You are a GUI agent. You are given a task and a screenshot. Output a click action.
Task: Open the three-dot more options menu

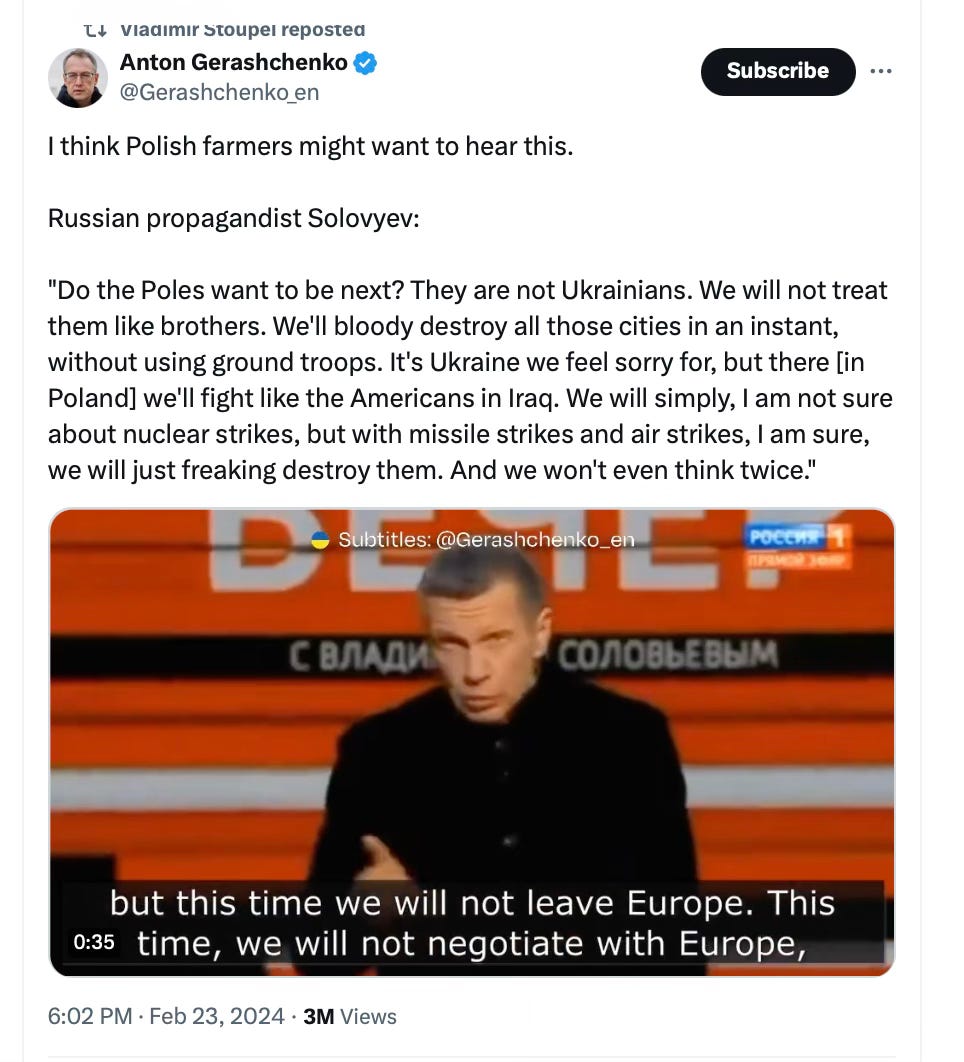880,71
